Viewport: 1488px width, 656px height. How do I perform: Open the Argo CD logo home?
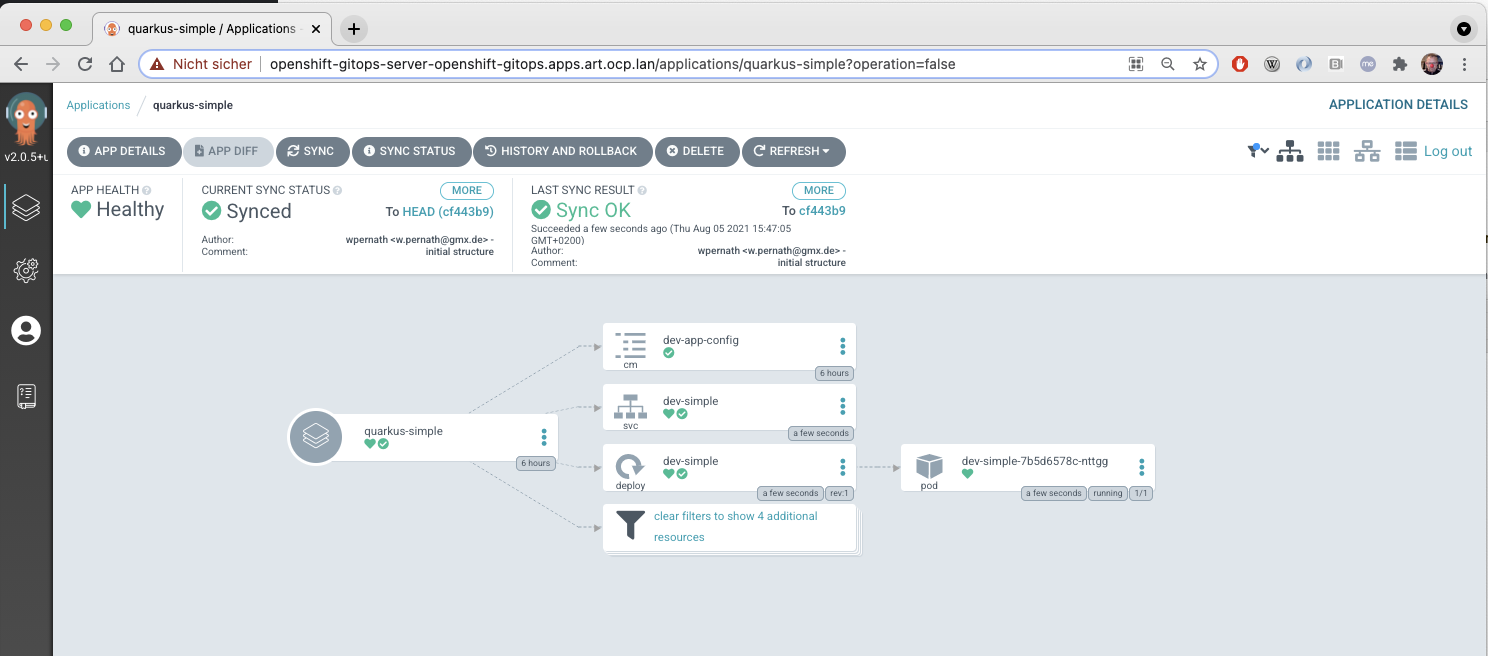pos(26,120)
